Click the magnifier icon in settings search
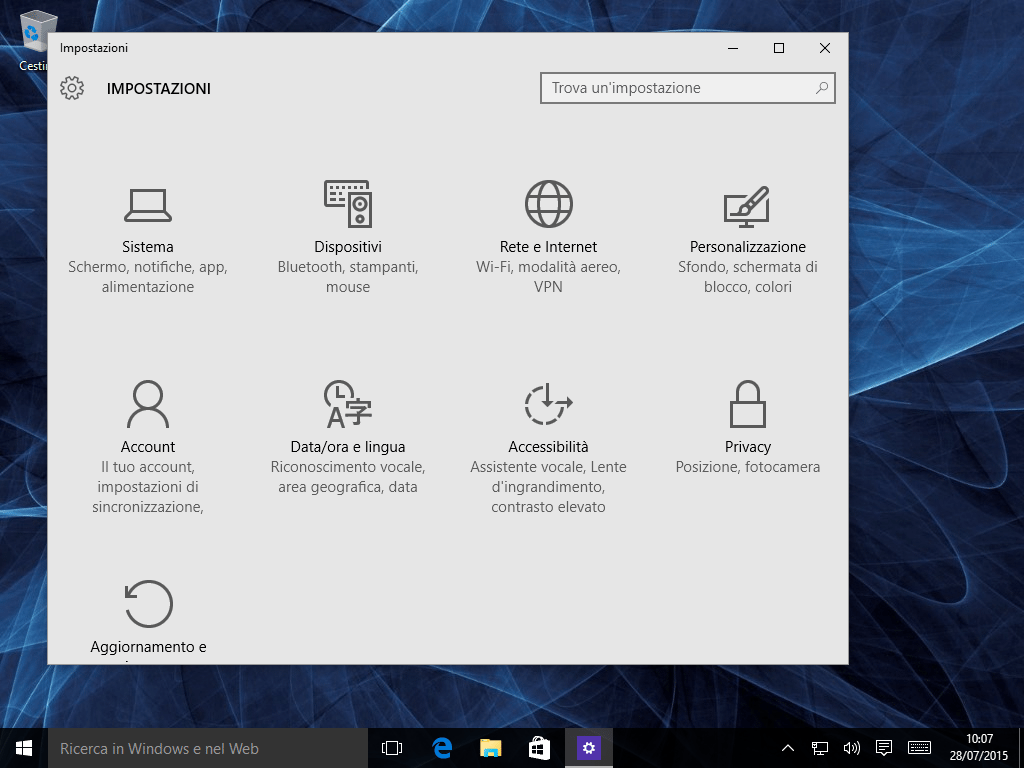Image resolution: width=1024 pixels, height=768 pixels. point(822,88)
